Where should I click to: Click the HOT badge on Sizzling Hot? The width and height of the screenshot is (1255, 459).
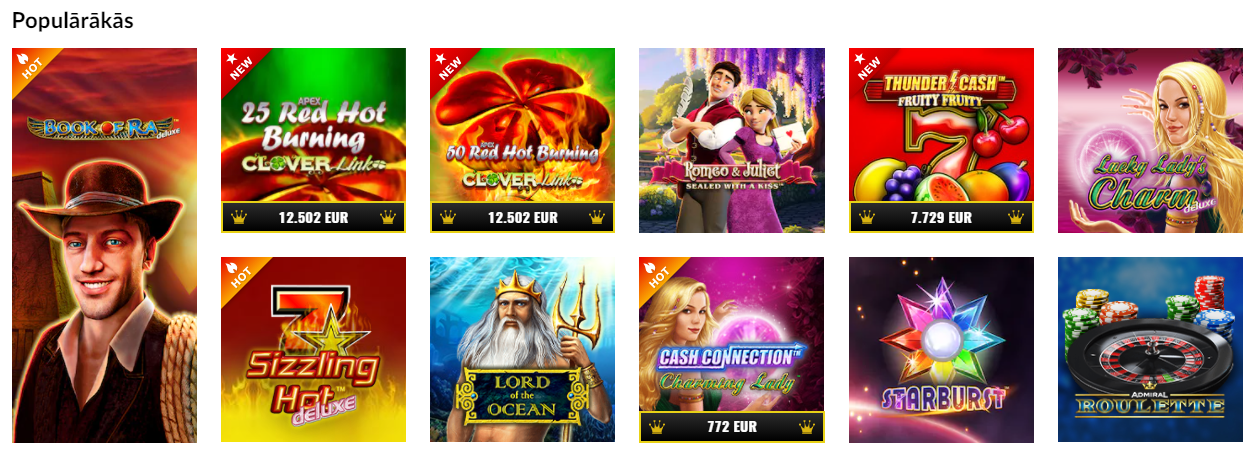237,274
